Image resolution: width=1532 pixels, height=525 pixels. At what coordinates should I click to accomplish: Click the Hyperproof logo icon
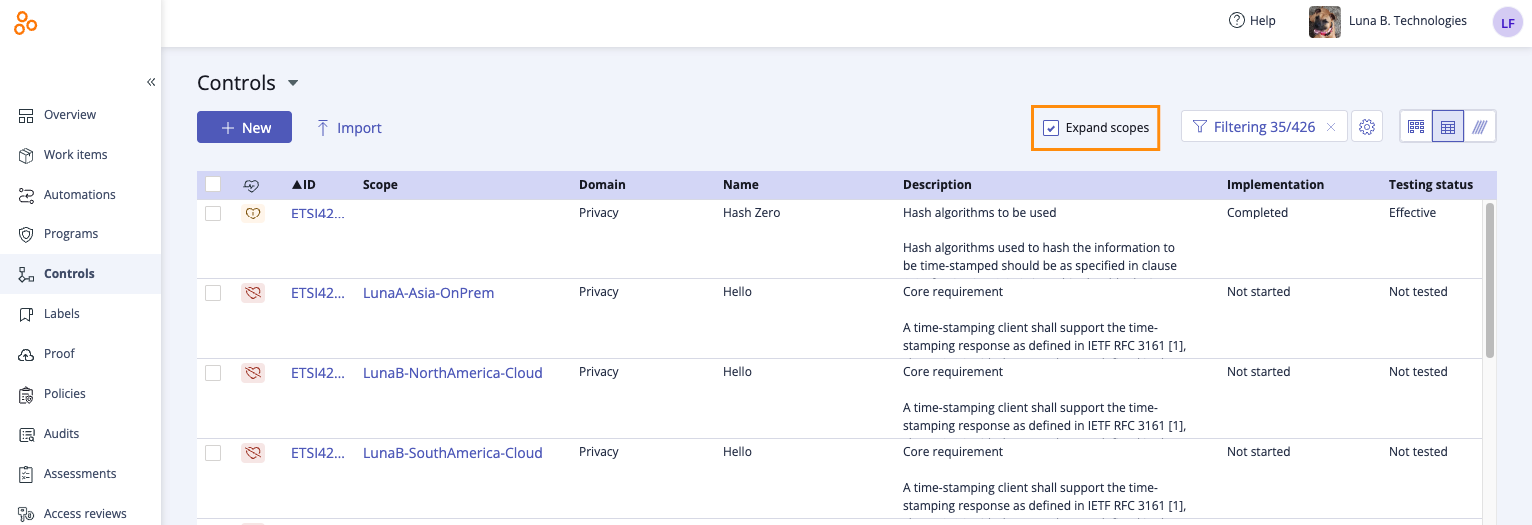tap(25, 25)
